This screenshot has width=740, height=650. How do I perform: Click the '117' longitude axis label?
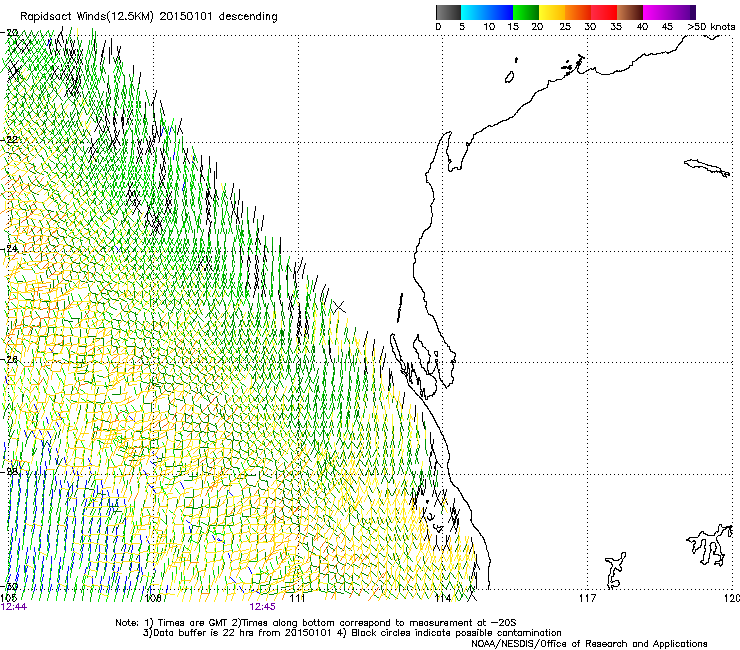point(587,599)
